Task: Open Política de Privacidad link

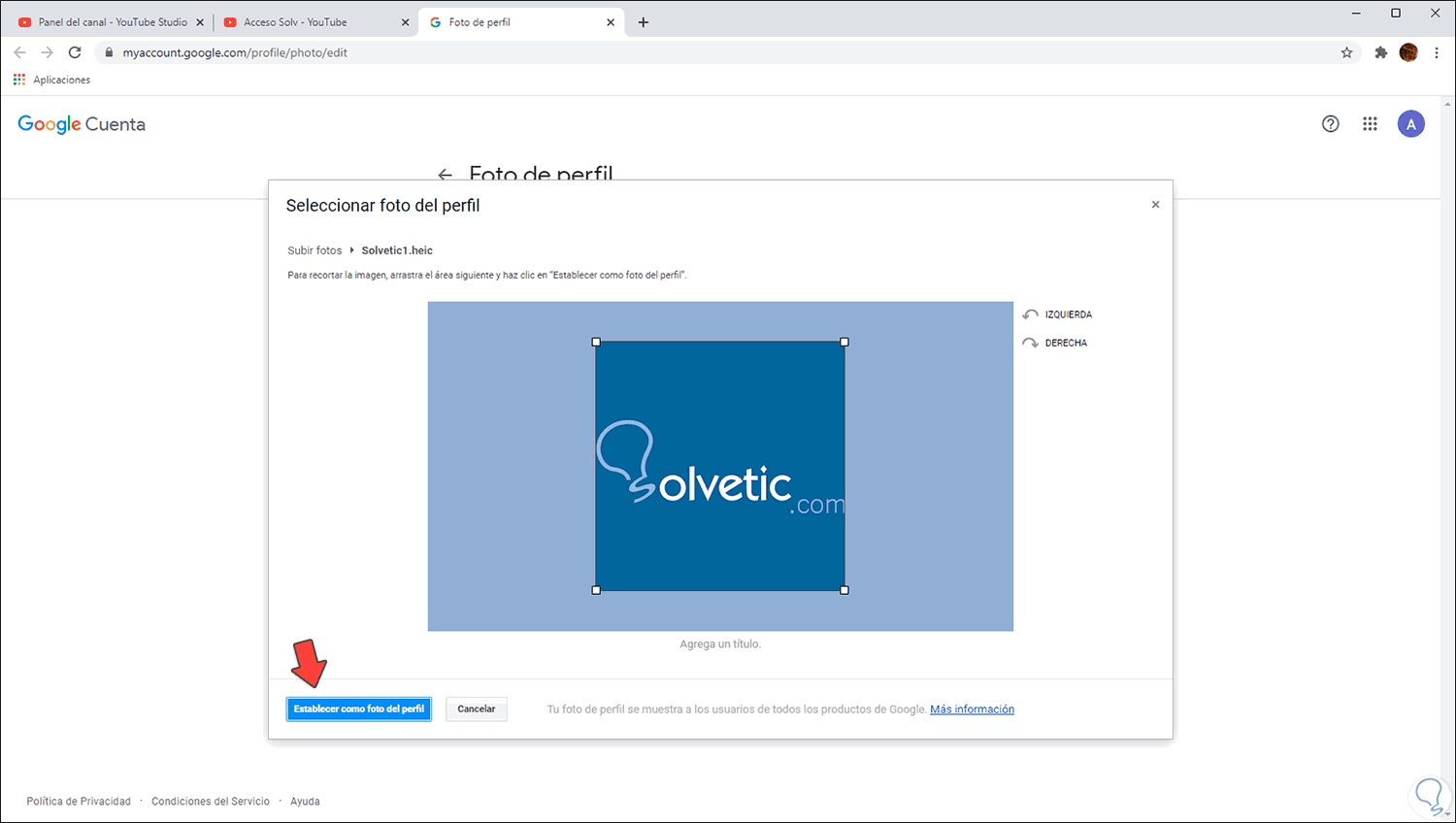Action: pos(79,802)
